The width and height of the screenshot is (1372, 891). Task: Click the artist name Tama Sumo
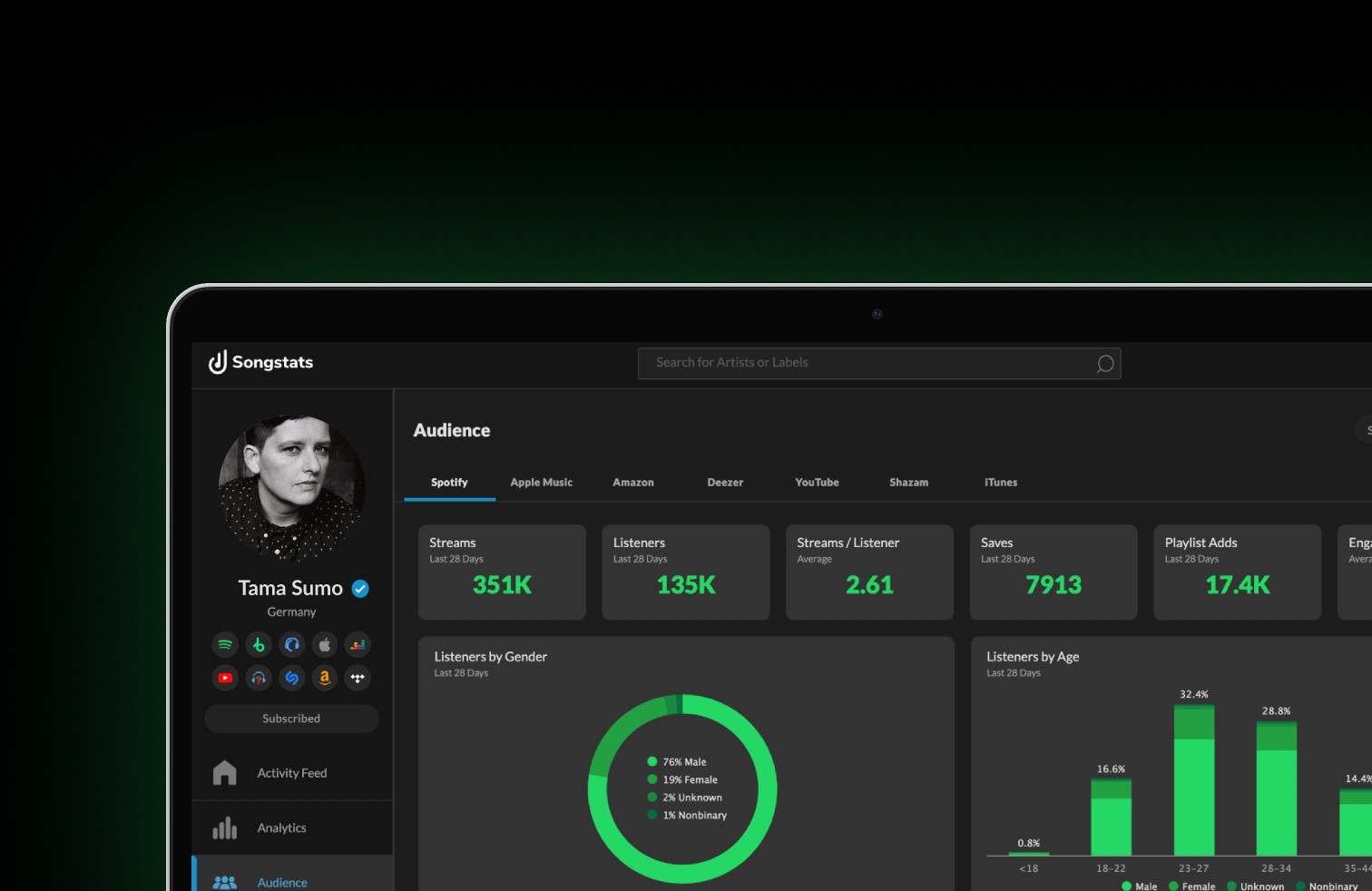click(290, 588)
